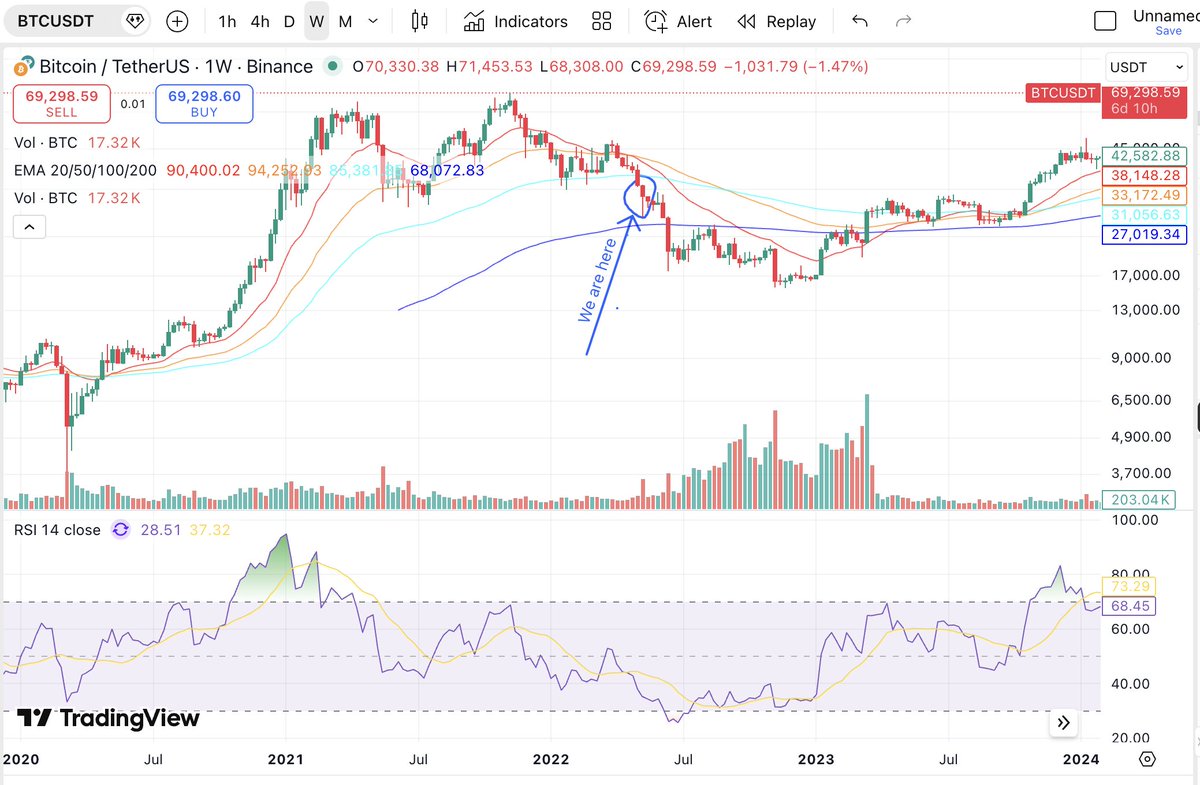Click the 68.45 RSI axis label
1200x785 pixels.
point(1128,606)
